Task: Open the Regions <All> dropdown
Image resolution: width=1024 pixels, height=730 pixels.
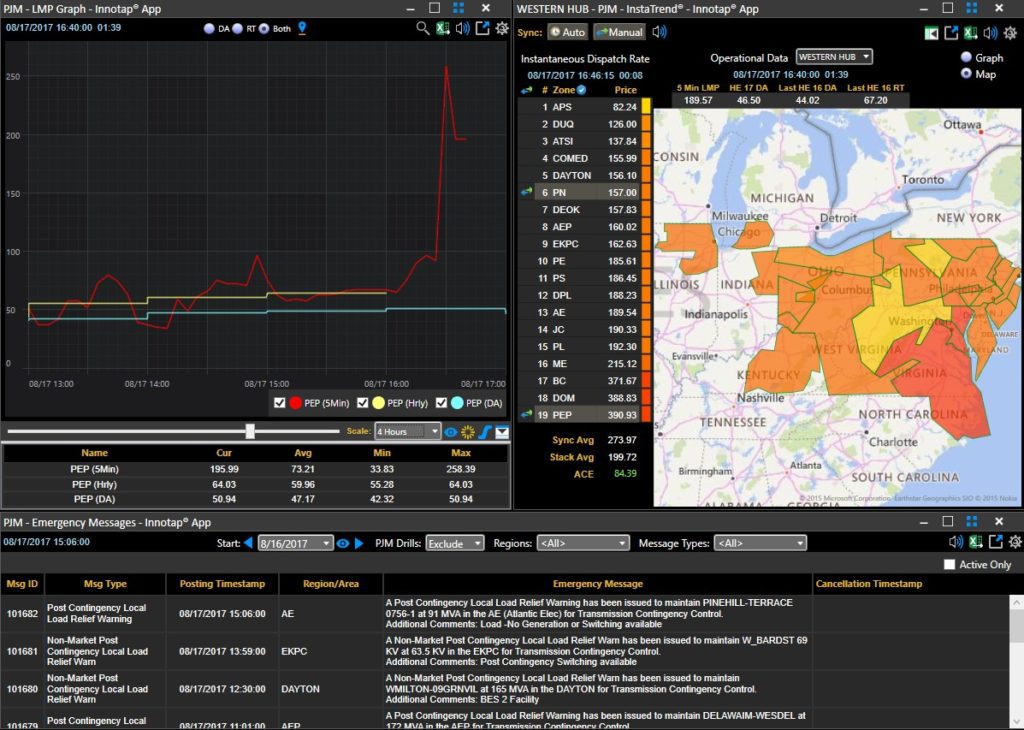Action: (x=583, y=543)
